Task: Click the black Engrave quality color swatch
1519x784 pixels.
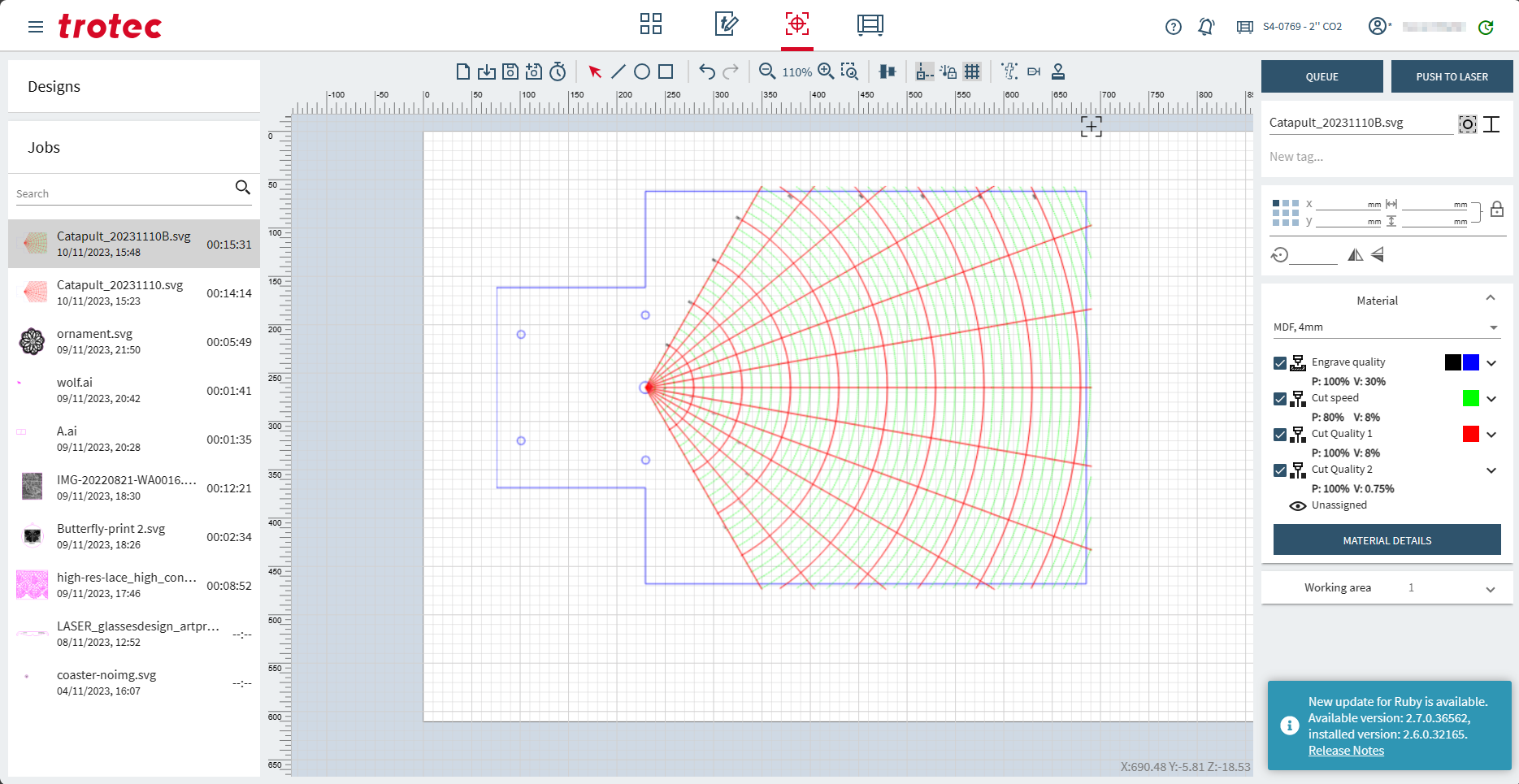Action: click(x=1453, y=362)
